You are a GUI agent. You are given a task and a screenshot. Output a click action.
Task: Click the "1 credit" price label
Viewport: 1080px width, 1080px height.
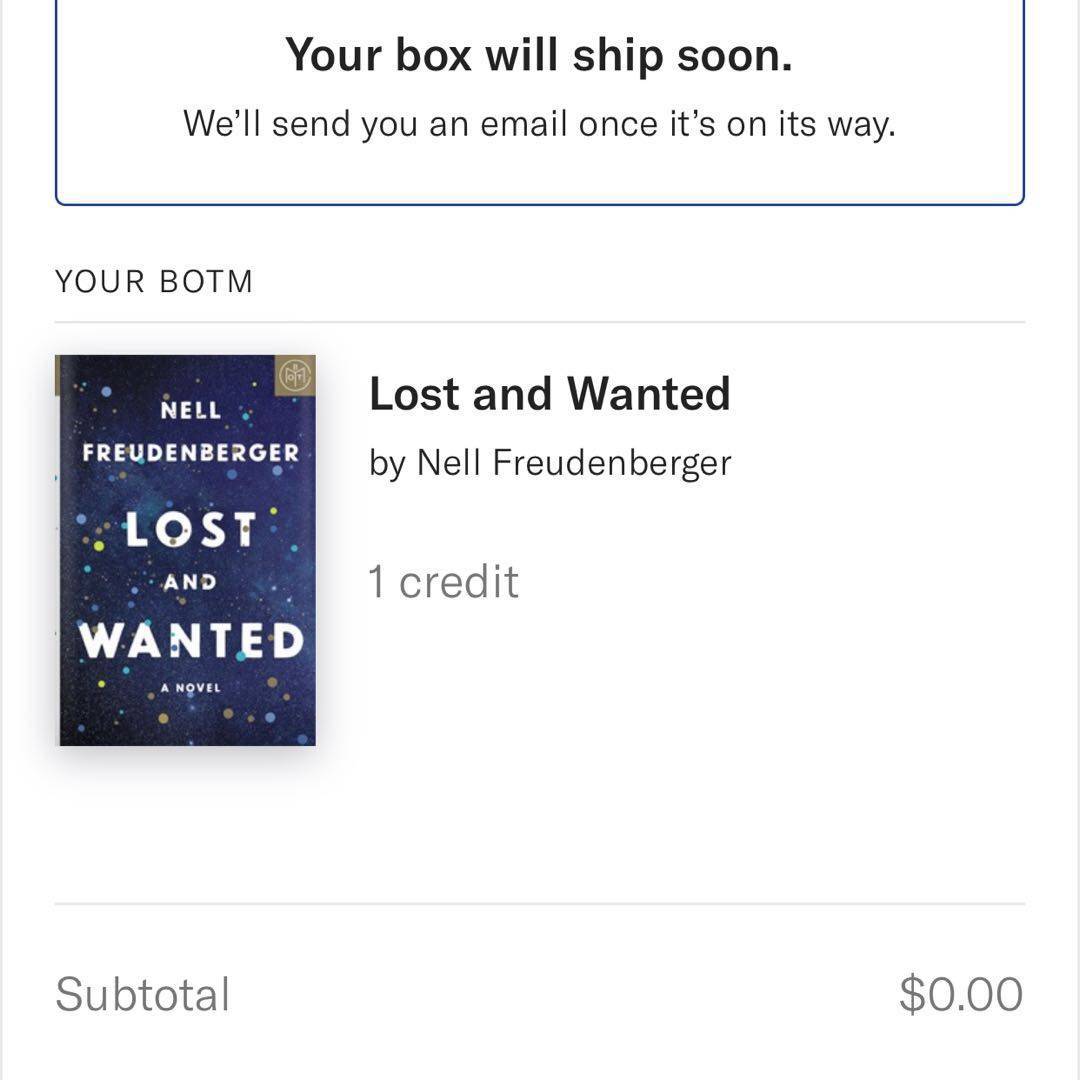click(x=443, y=582)
